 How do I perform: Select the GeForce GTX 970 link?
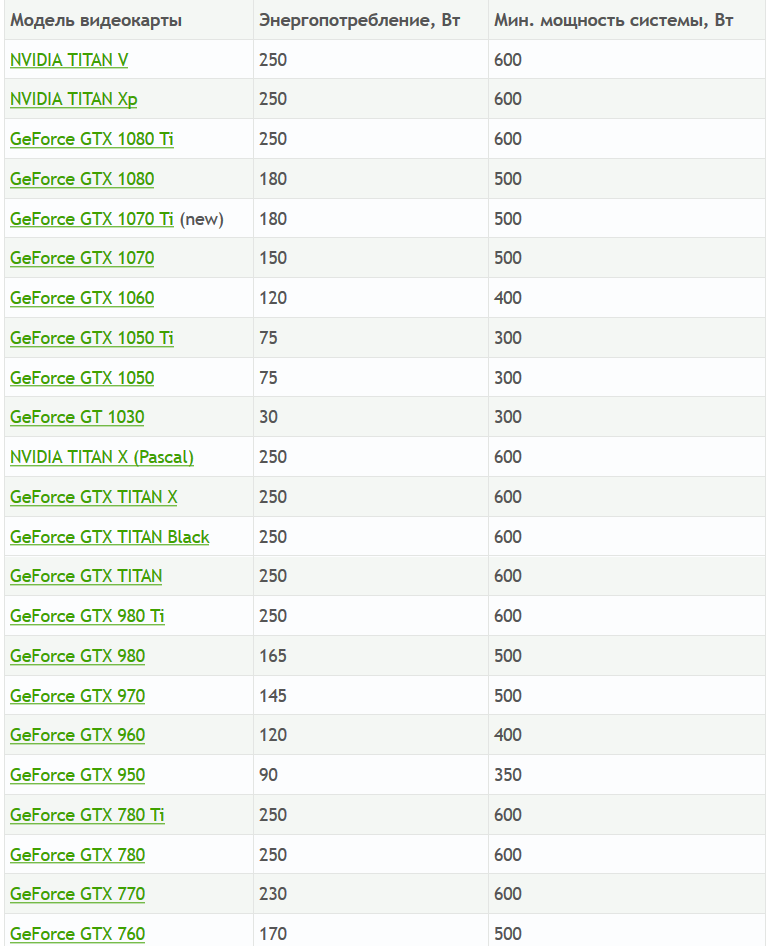point(77,696)
